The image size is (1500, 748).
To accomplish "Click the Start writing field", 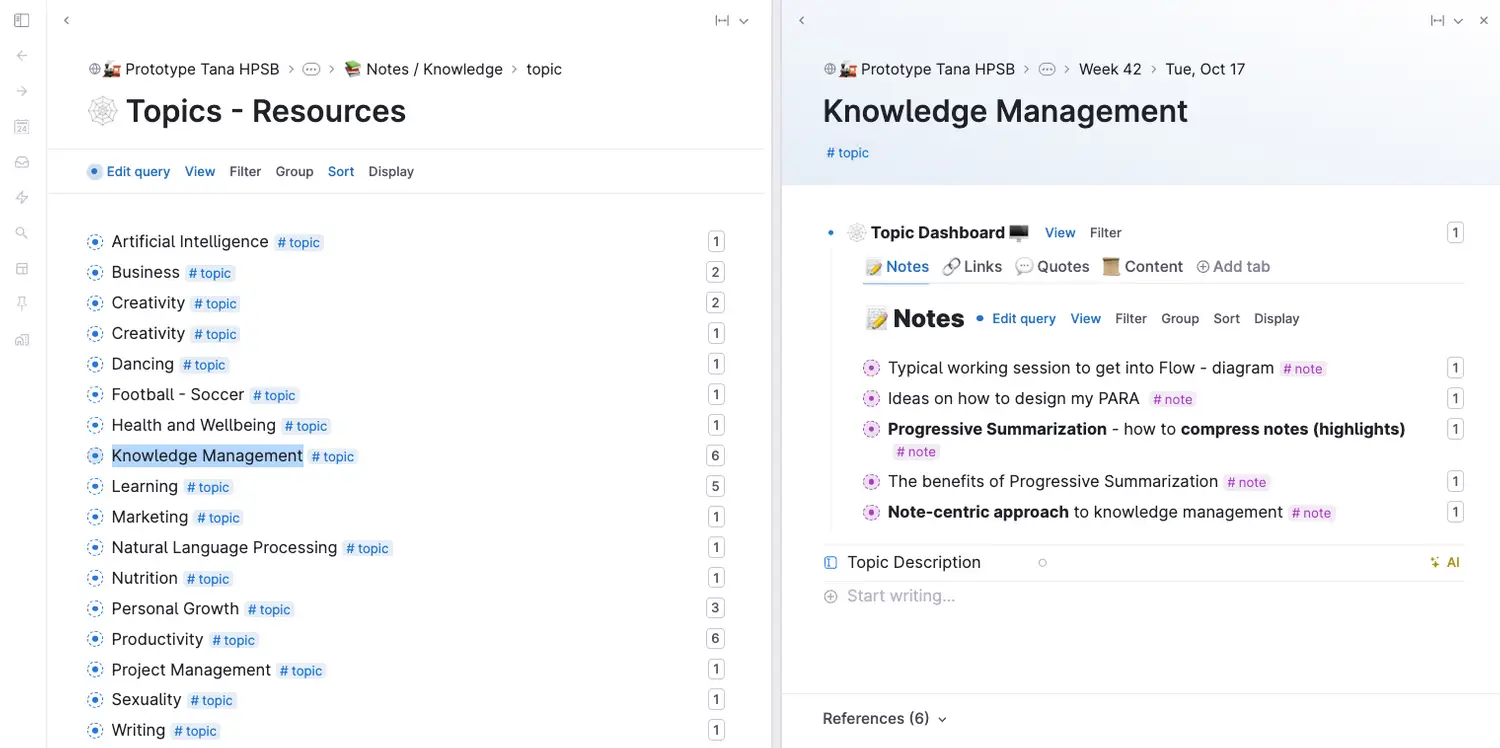I will click(901, 597).
